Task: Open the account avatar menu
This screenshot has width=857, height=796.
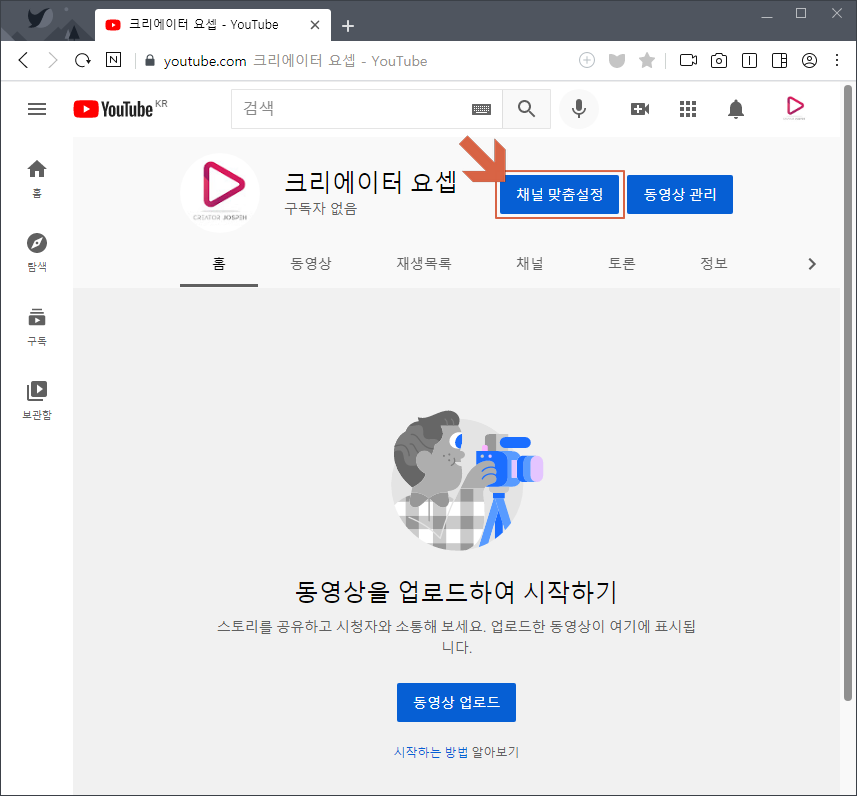Action: [794, 108]
